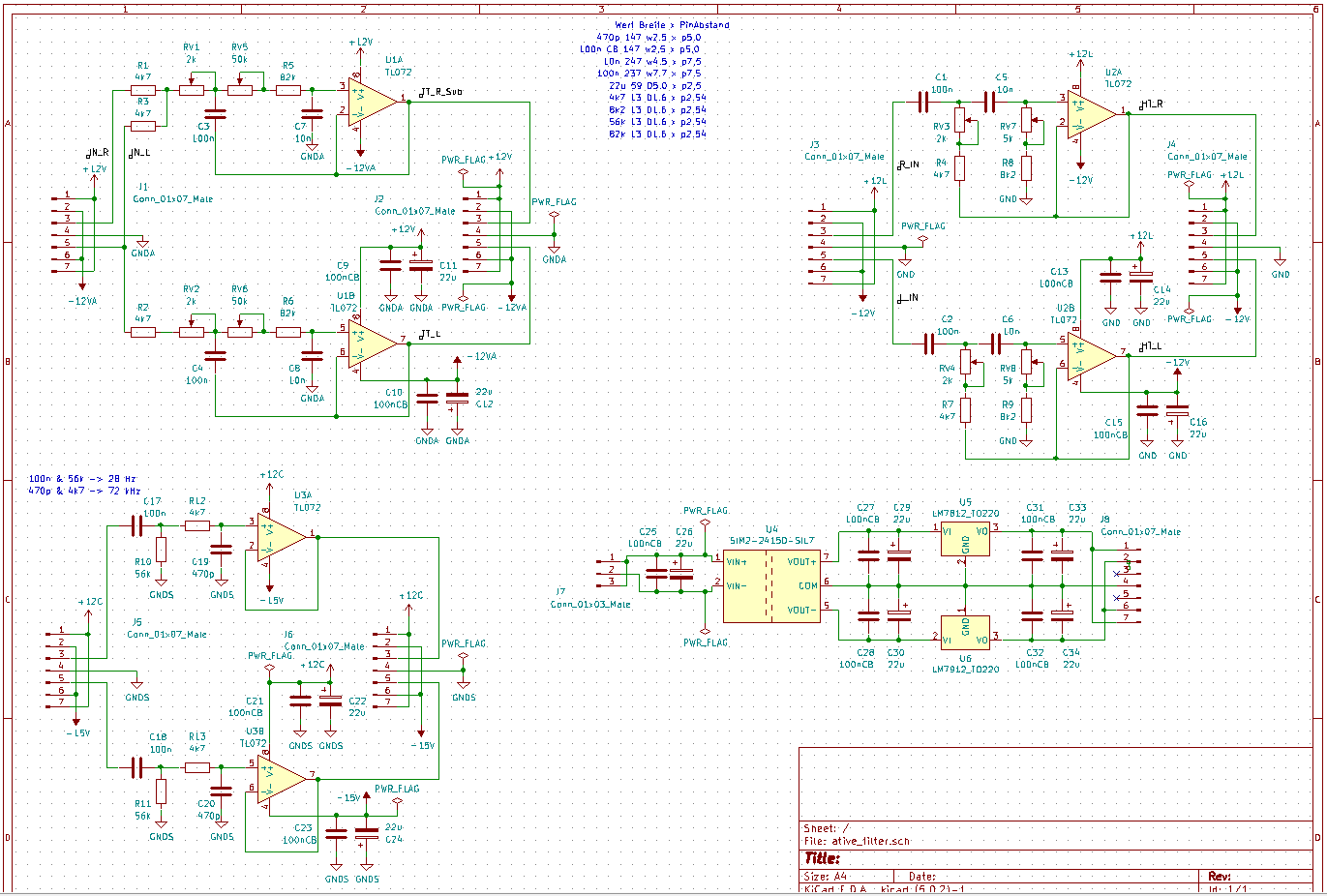Select the IN_R net label
Image resolution: width=1327 pixels, height=896 pixels.
point(97,152)
